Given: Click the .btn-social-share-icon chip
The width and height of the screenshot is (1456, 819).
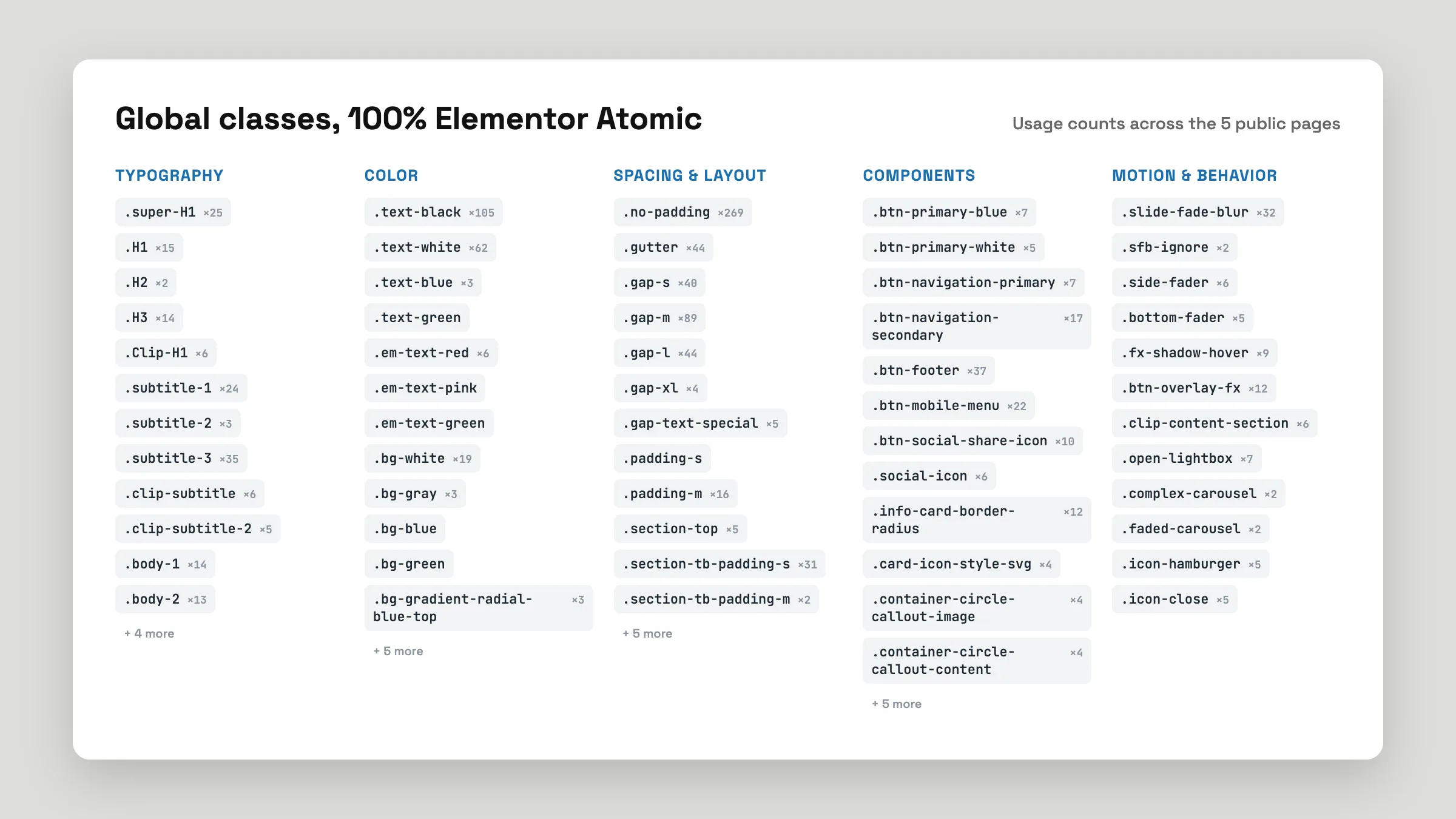Looking at the screenshot, I should coord(972,441).
